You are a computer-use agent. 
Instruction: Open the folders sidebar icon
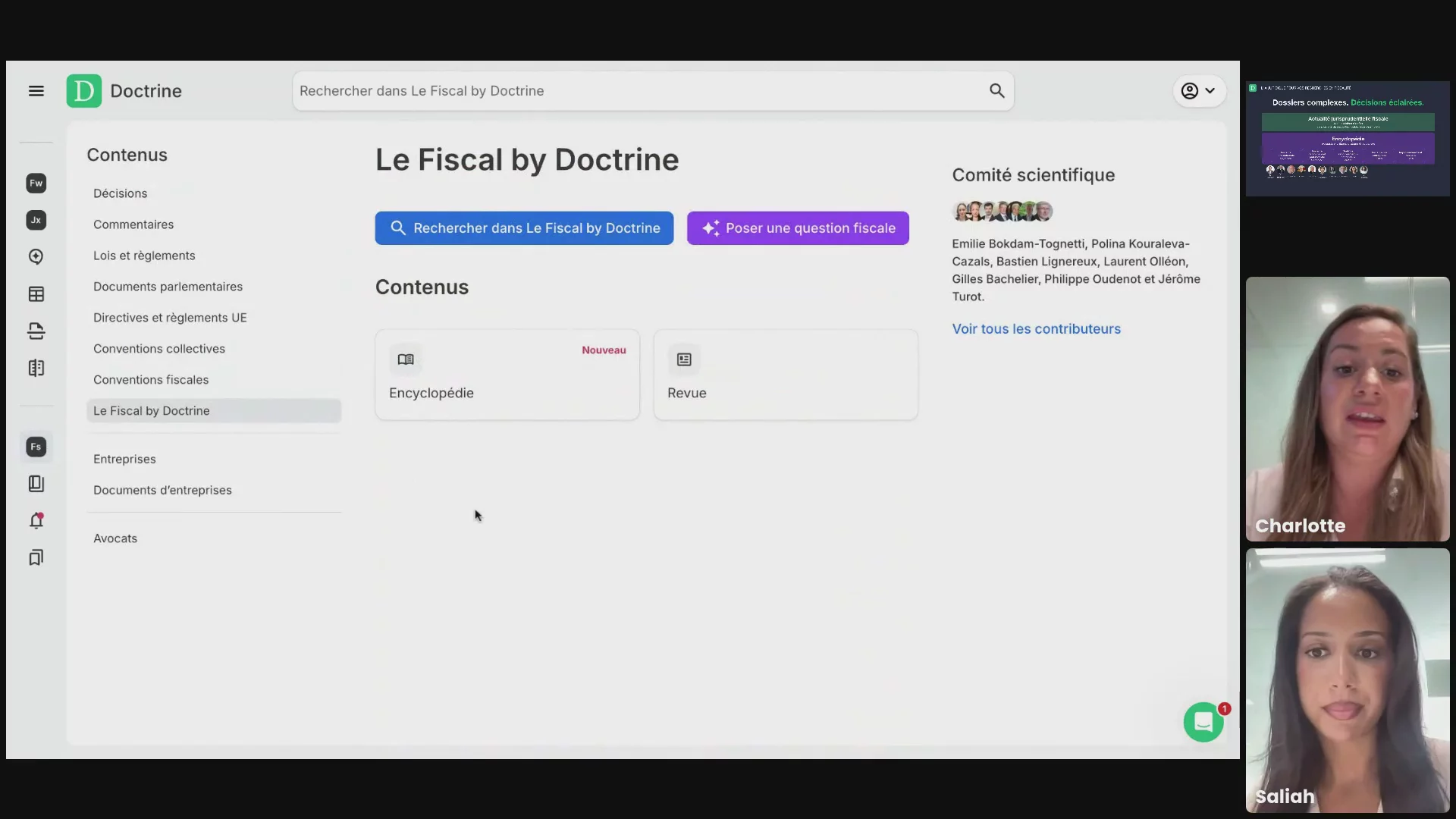pos(36,484)
